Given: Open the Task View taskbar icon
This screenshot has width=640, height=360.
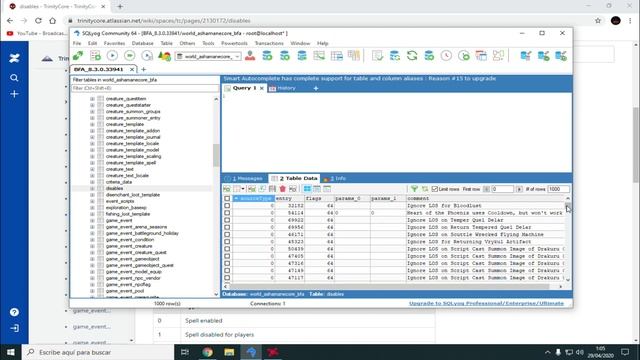Looking at the screenshot, I should (184, 352).
